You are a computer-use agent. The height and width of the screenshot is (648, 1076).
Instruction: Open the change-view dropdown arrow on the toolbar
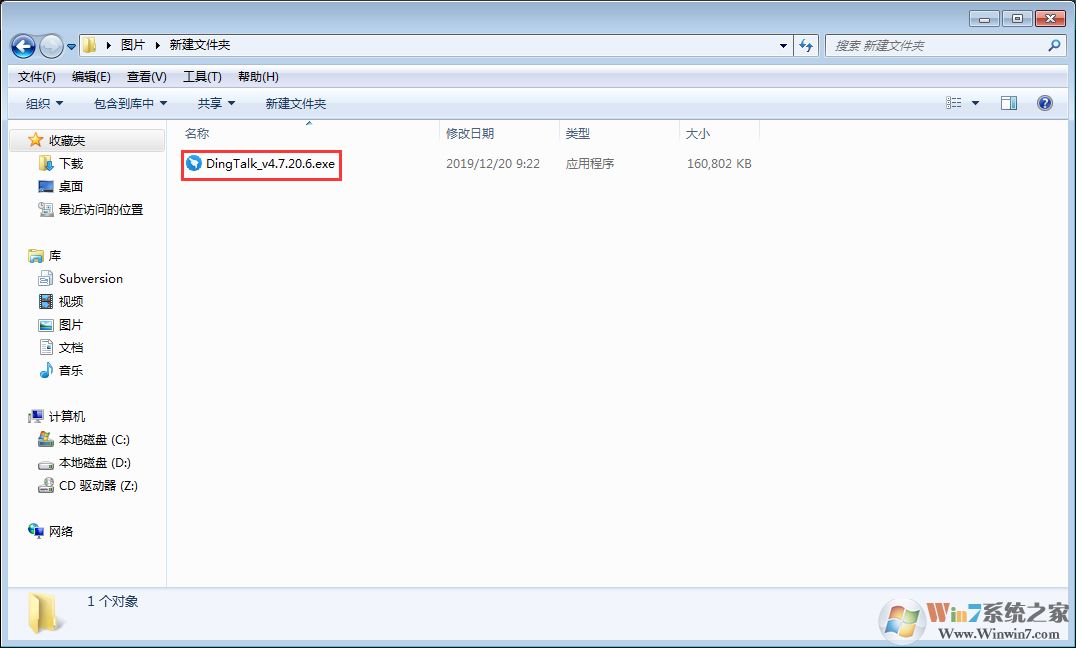[x=975, y=102]
